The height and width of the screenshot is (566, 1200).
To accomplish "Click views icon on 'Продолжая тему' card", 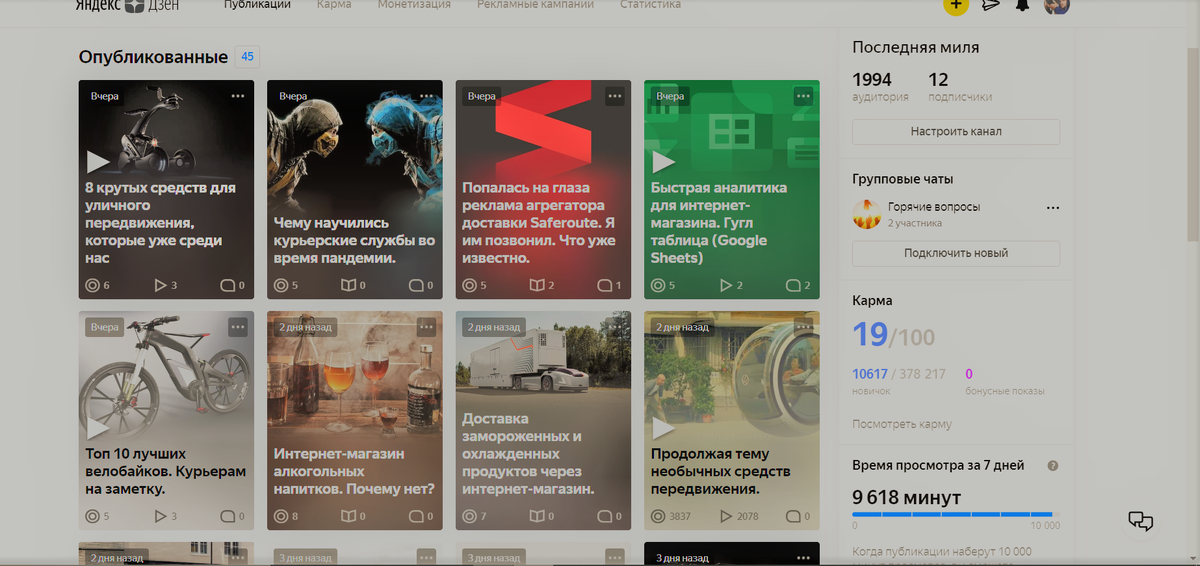I will (658, 517).
